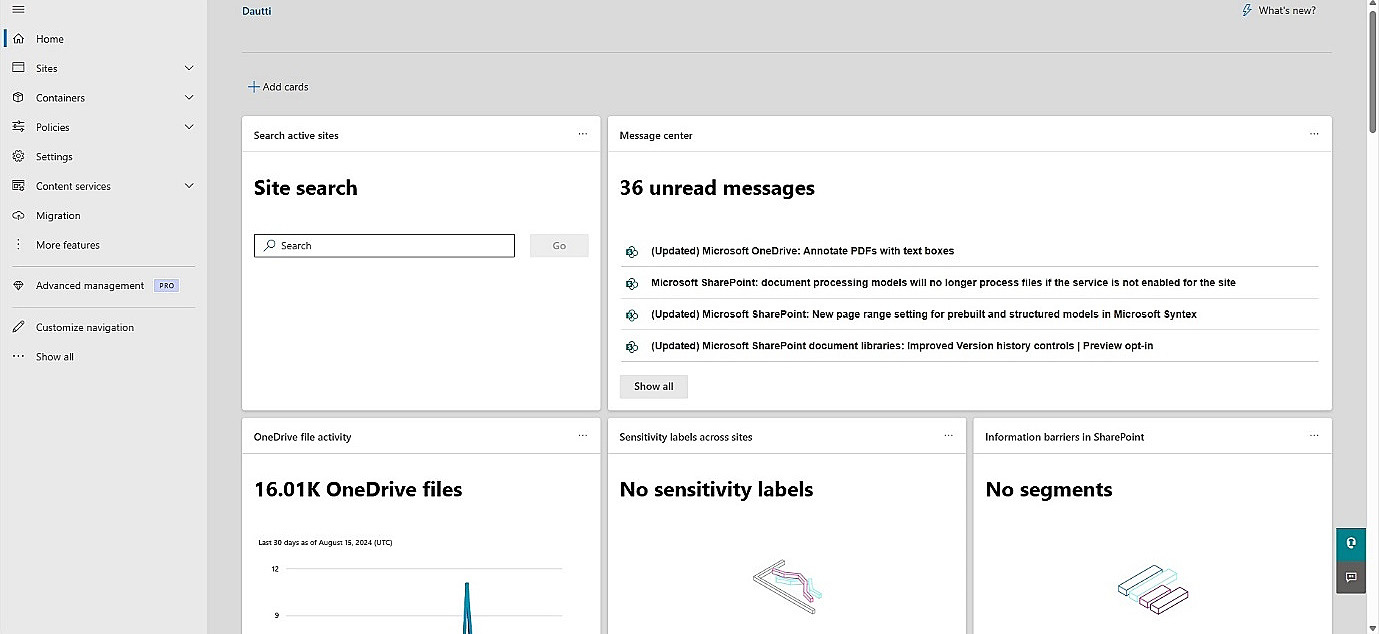Click icon beside document processing models message
Image resolution: width=1379 pixels, height=634 pixels.
[x=631, y=283]
